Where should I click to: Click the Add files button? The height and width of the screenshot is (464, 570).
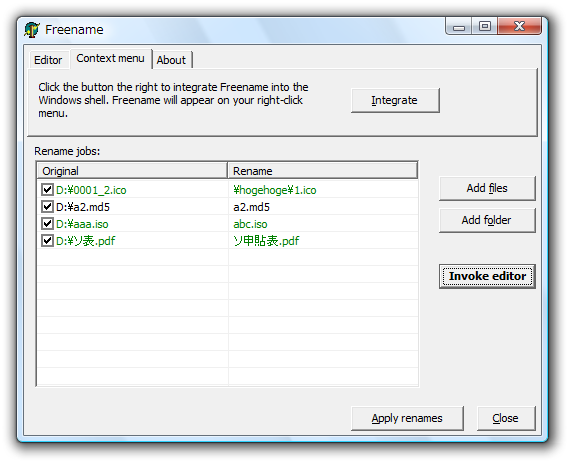coord(487,188)
